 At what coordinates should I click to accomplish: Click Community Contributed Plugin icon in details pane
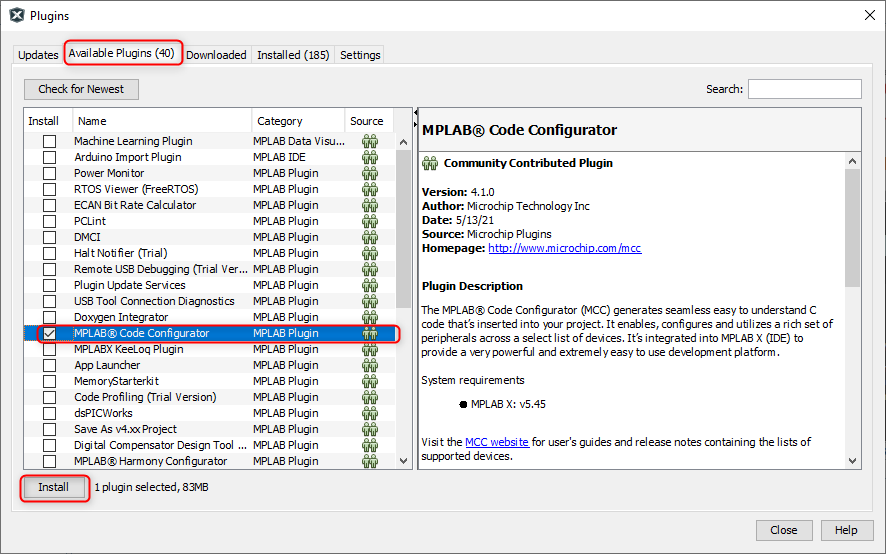tap(430, 163)
